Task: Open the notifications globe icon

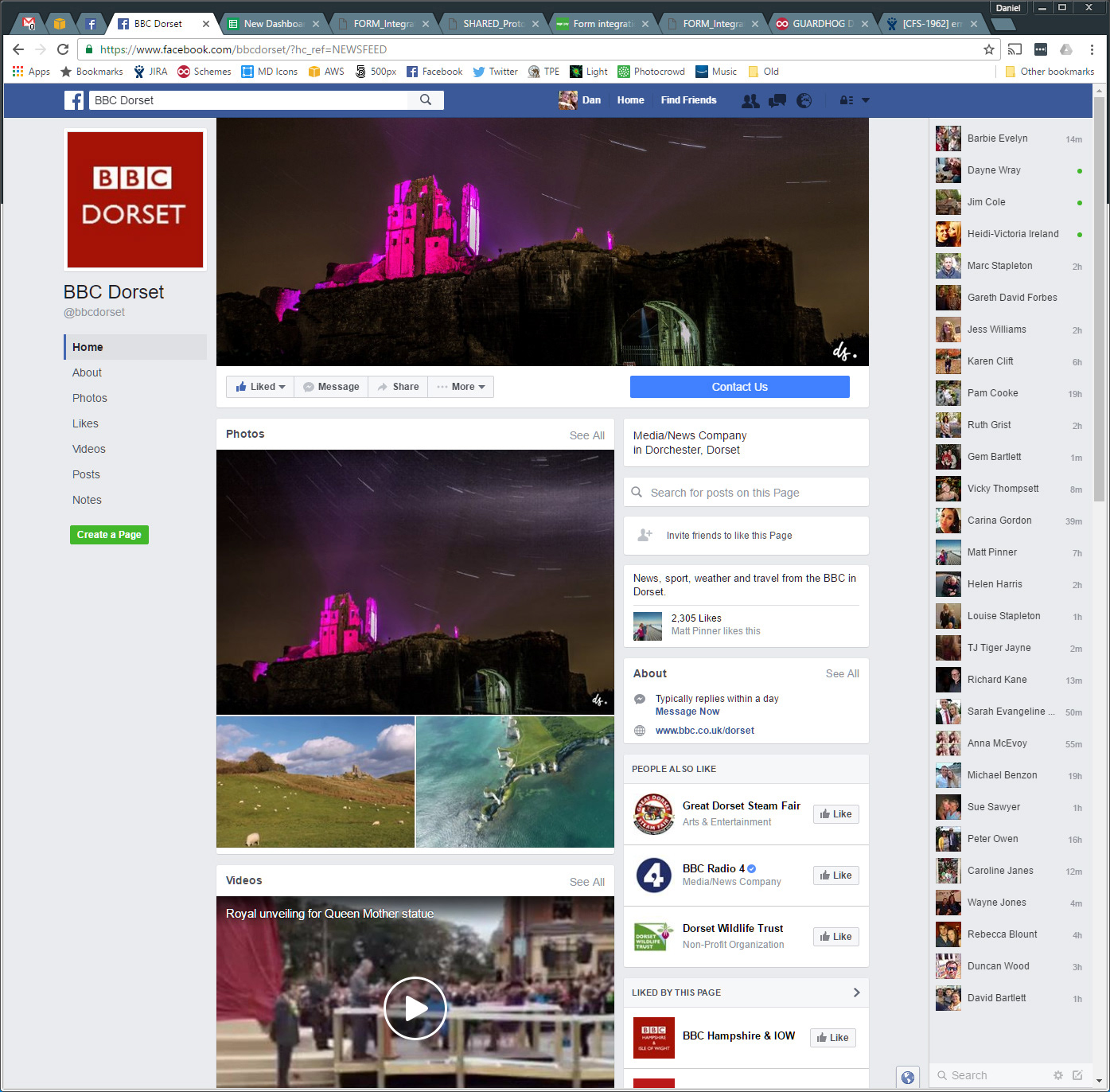Action: [804, 100]
